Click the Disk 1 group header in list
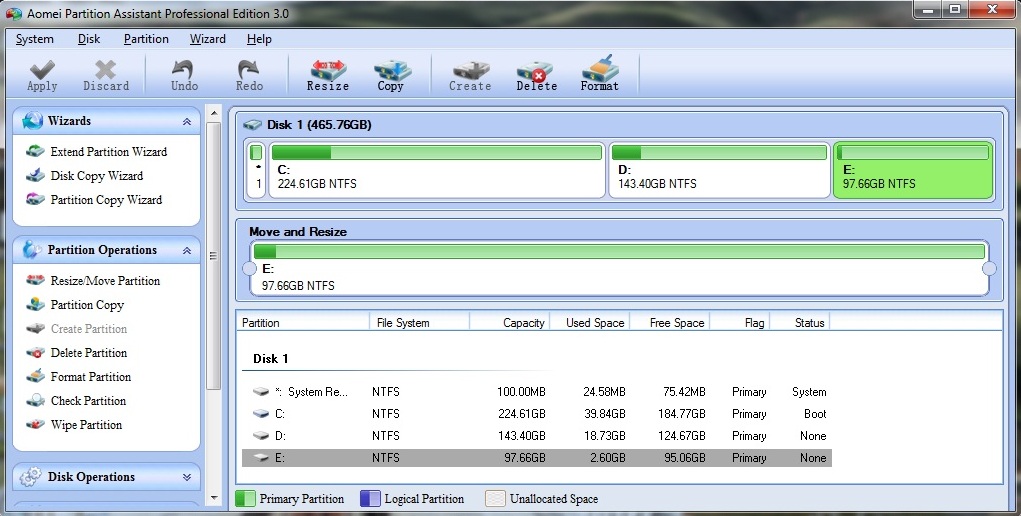 (x=270, y=359)
